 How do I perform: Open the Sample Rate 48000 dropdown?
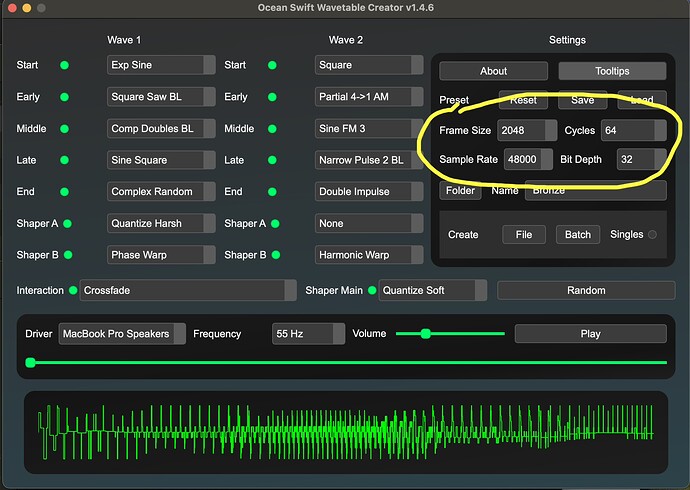528,159
